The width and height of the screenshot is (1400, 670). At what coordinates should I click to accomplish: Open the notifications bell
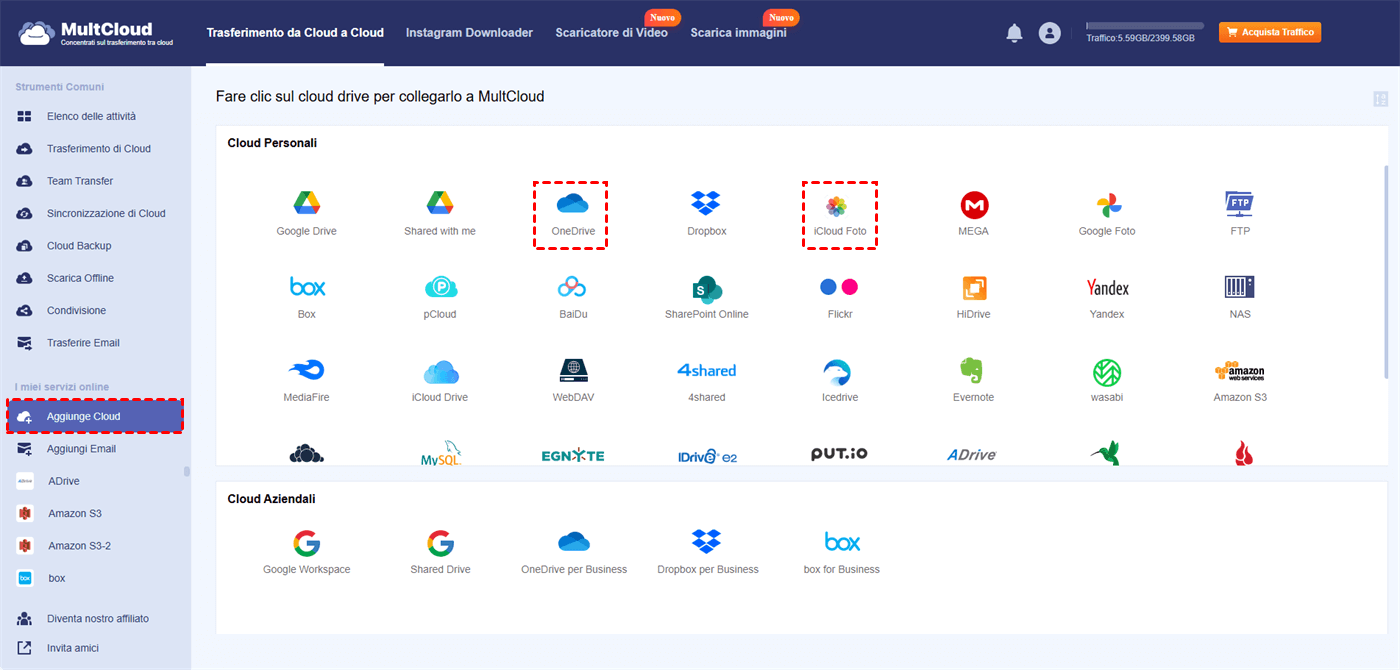tap(1014, 33)
